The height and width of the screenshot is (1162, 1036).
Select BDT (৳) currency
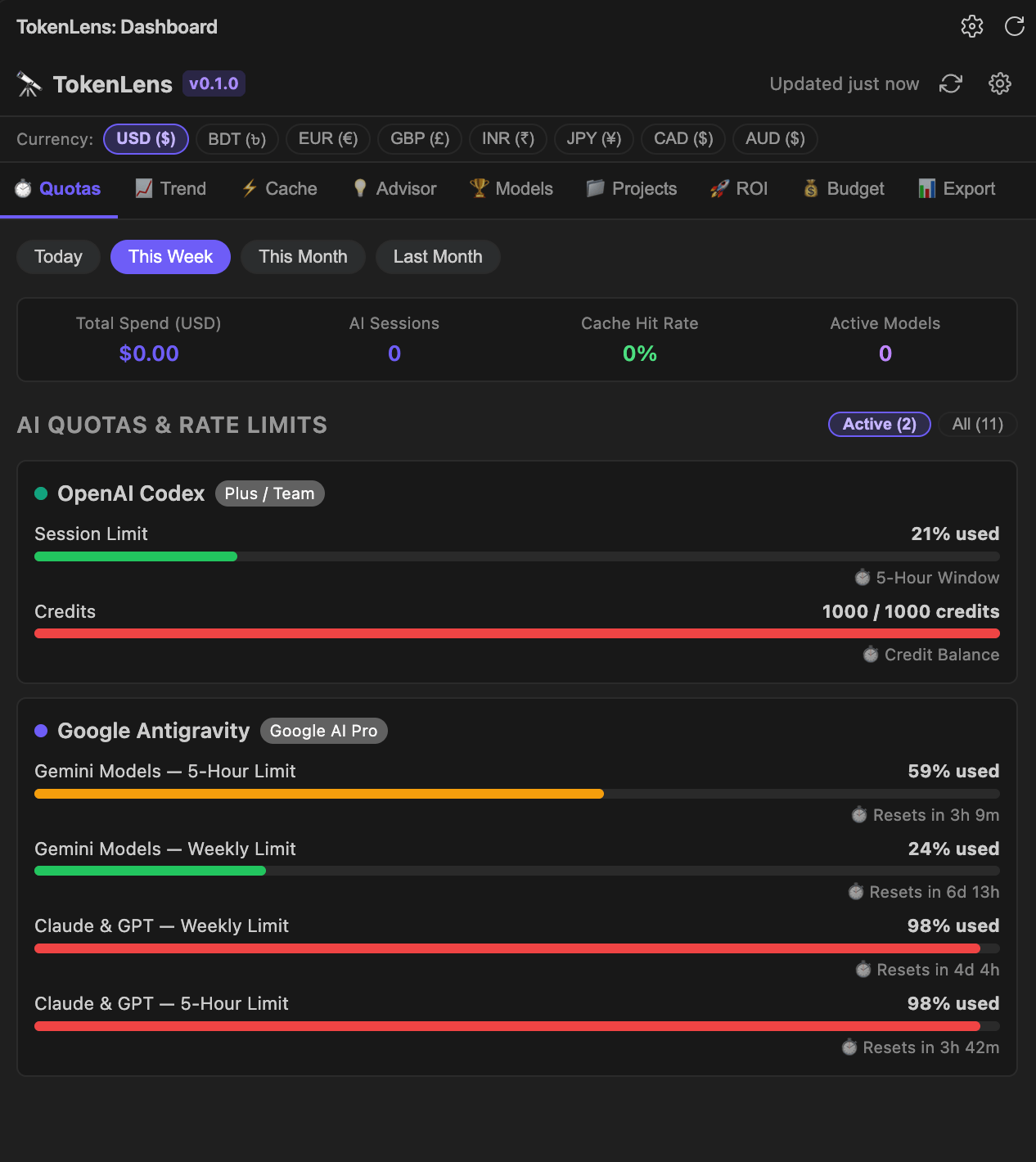(237, 139)
